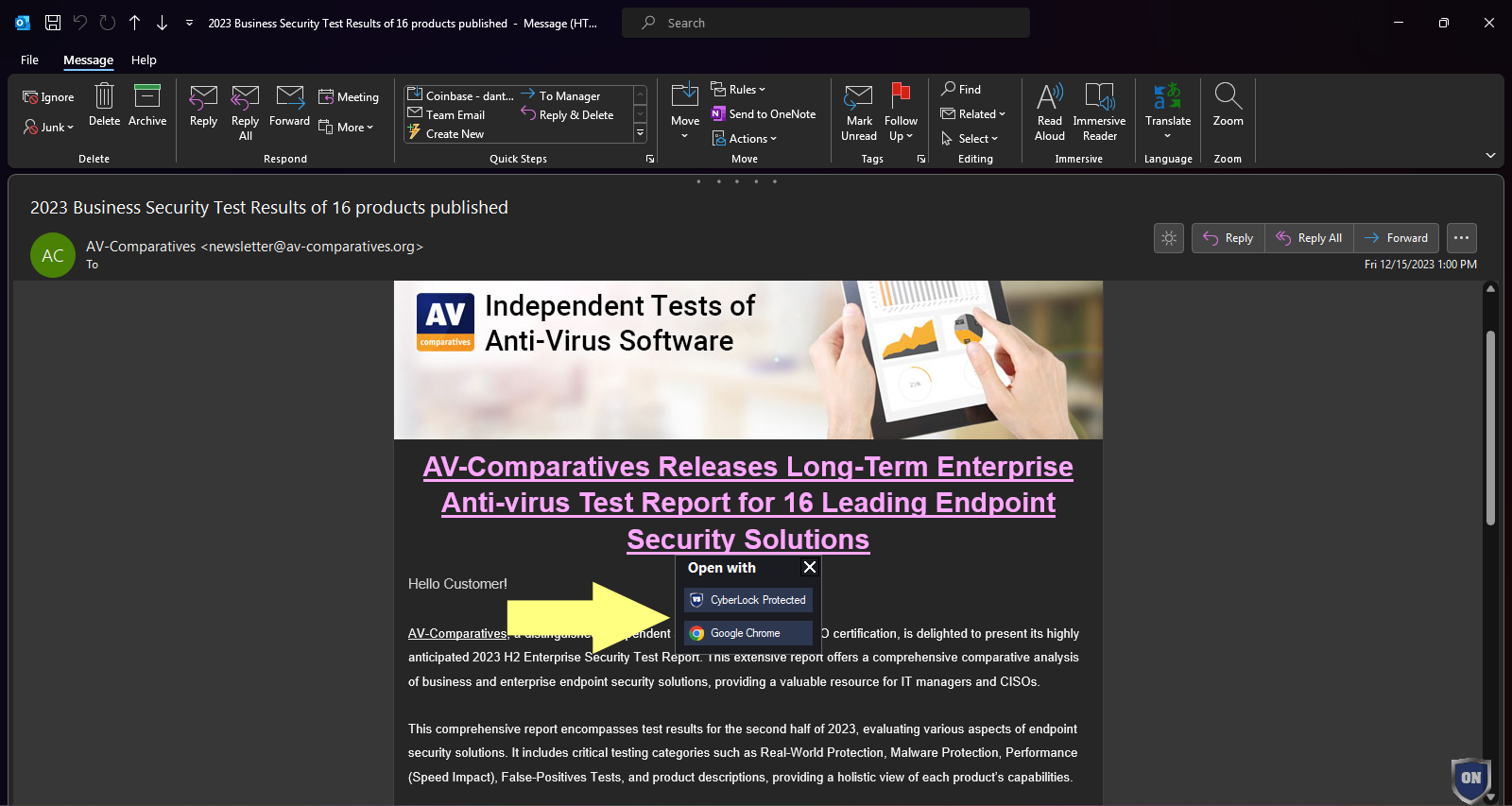Viewport: 1512px width, 806px height.
Task: Go to next item with down arrow
Action: click(x=162, y=23)
